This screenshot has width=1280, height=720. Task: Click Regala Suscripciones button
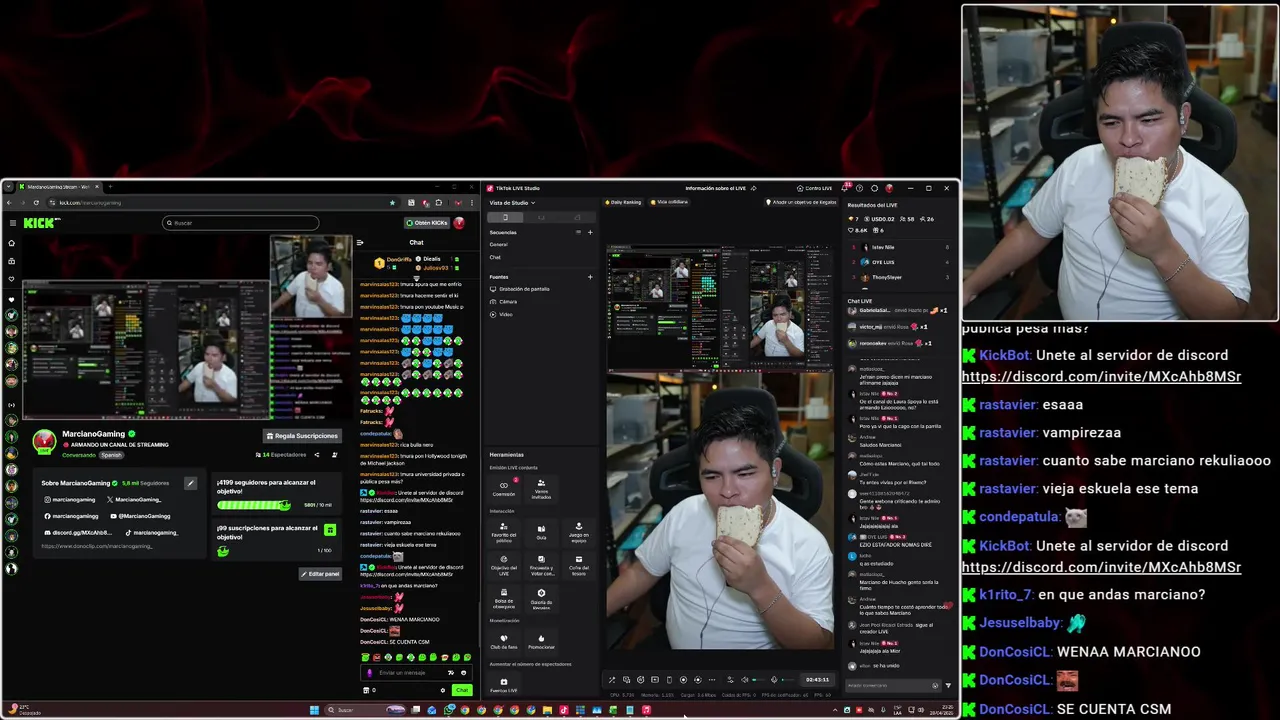[302, 436]
